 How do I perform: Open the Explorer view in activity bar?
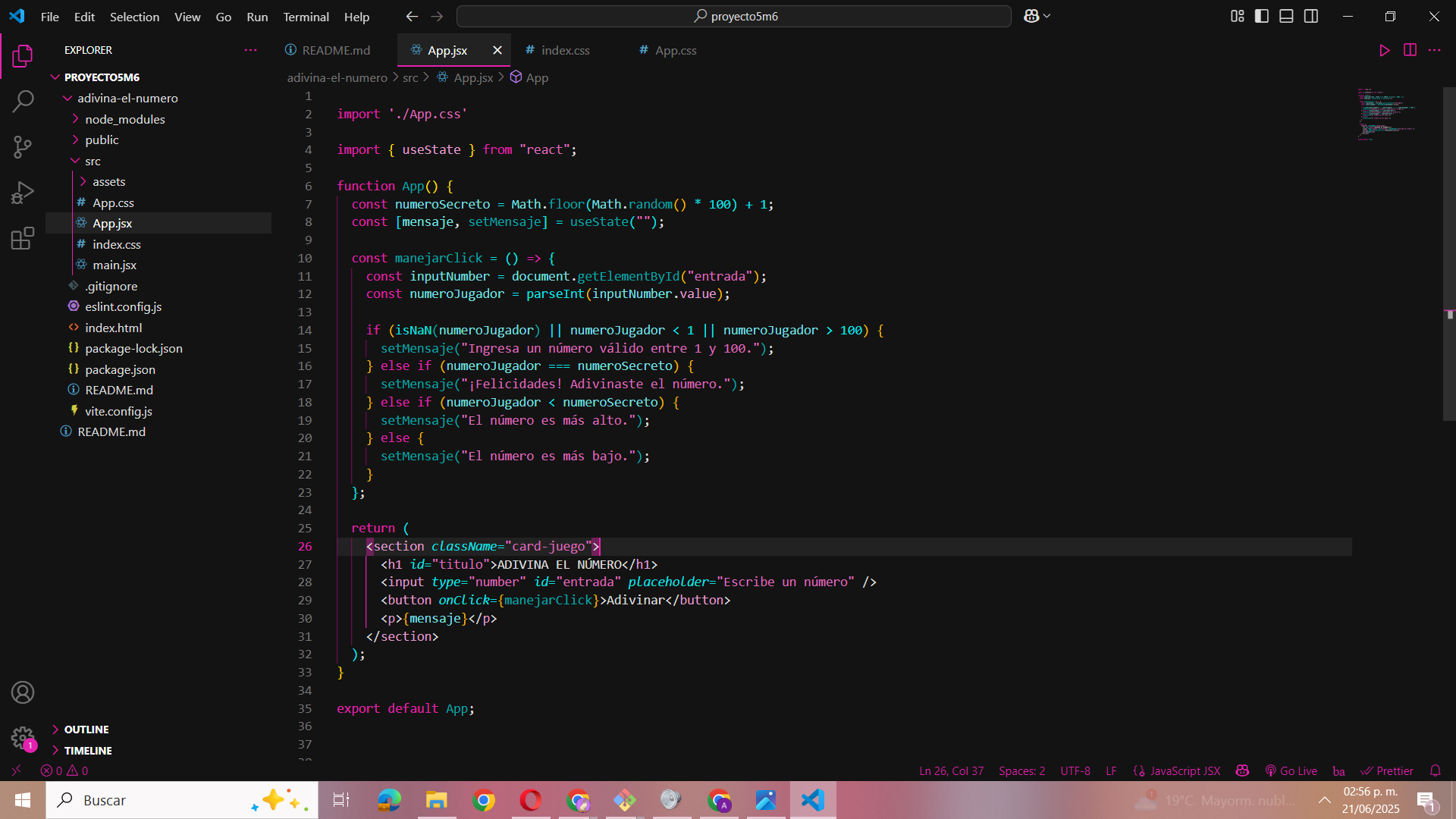click(x=23, y=55)
